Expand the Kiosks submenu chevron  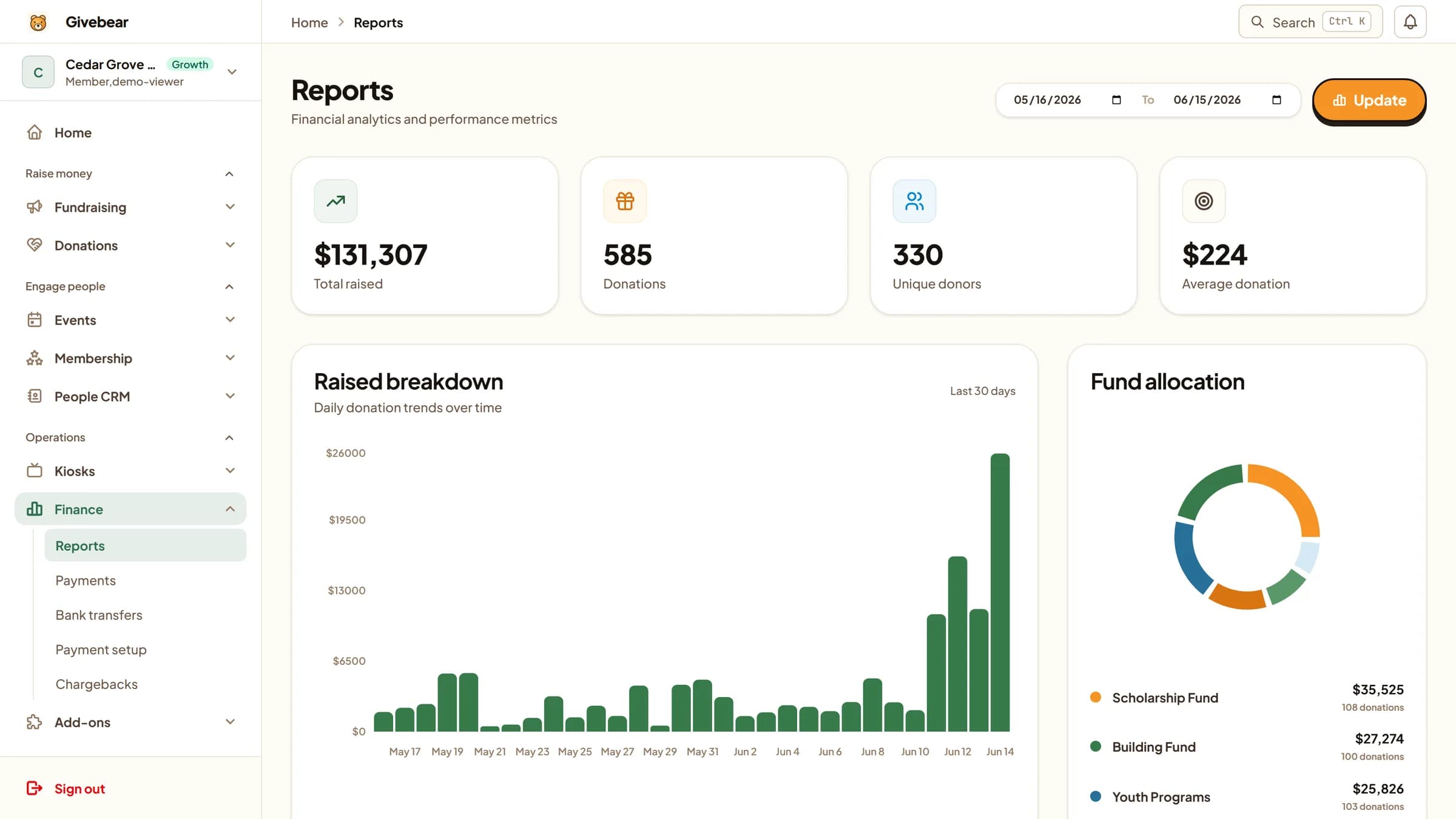click(230, 471)
